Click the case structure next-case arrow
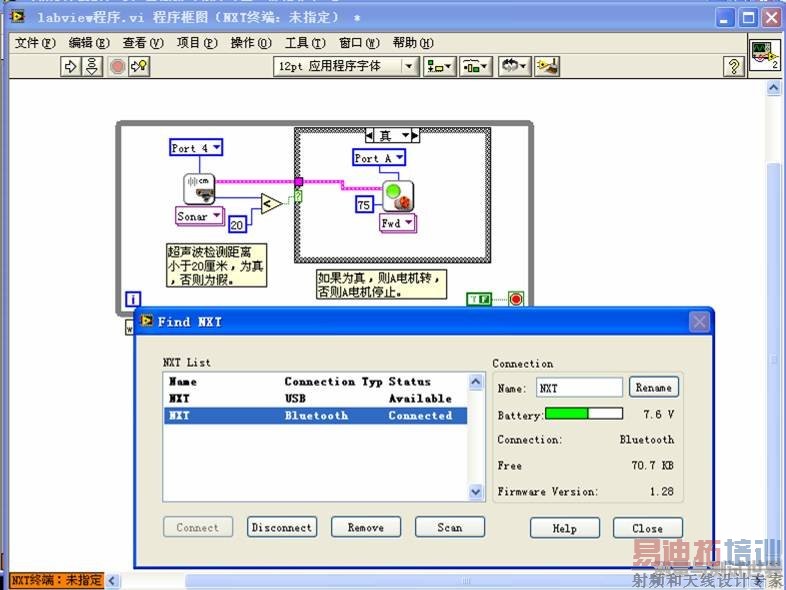786x590 pixels. pos(415,135)
